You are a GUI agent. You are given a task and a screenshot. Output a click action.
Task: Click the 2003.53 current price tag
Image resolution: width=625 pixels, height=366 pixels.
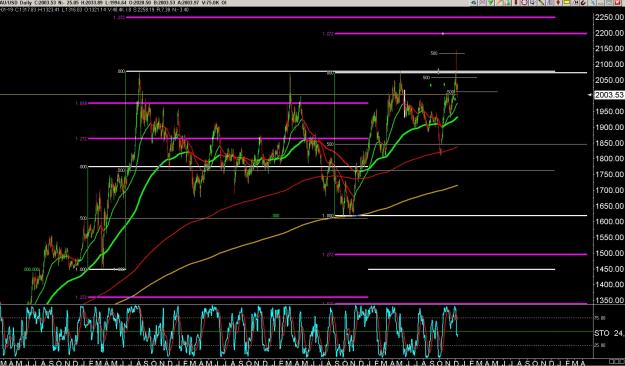coord(609,95)
